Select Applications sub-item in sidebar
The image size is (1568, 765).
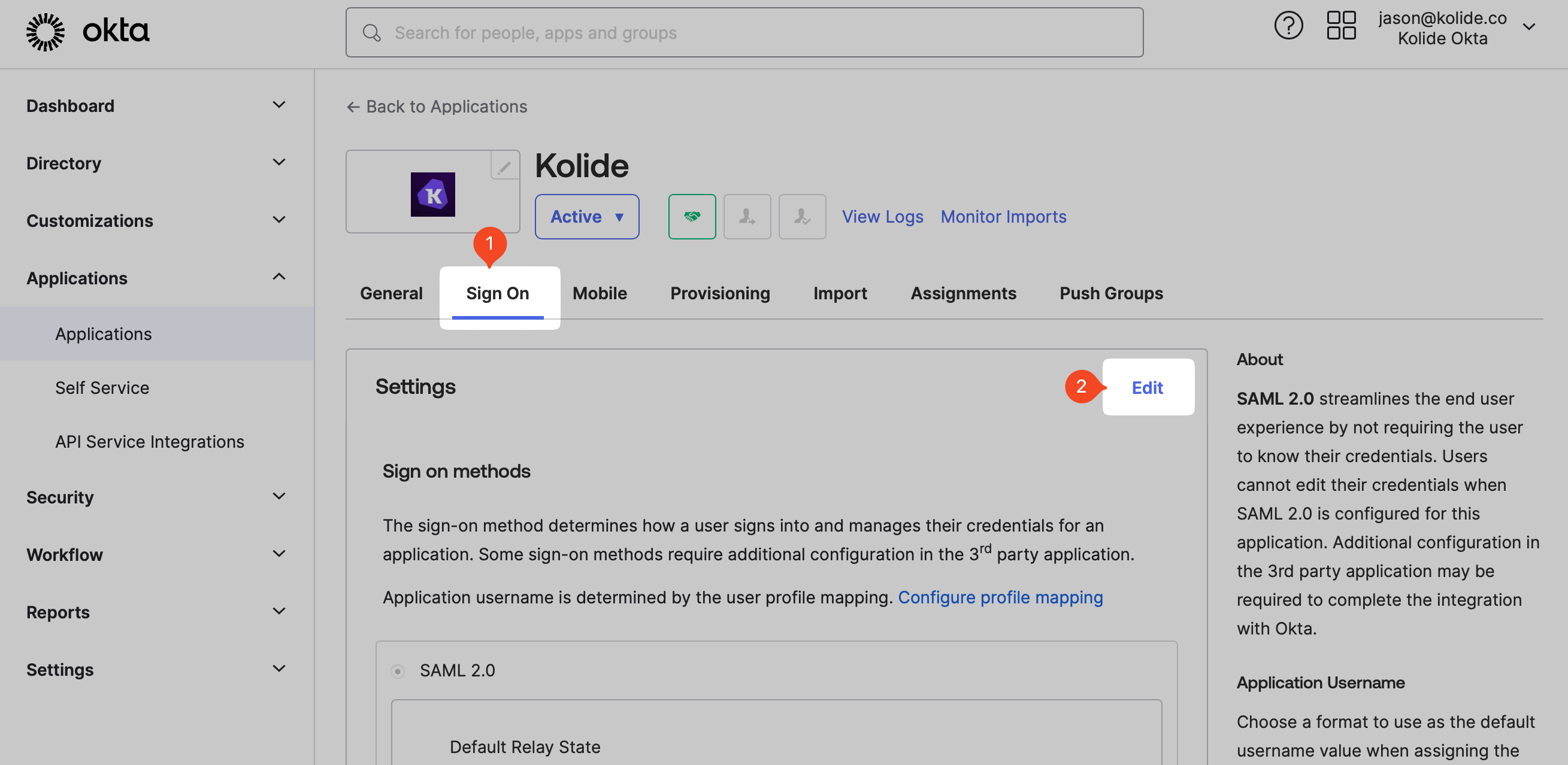(156, 333)
